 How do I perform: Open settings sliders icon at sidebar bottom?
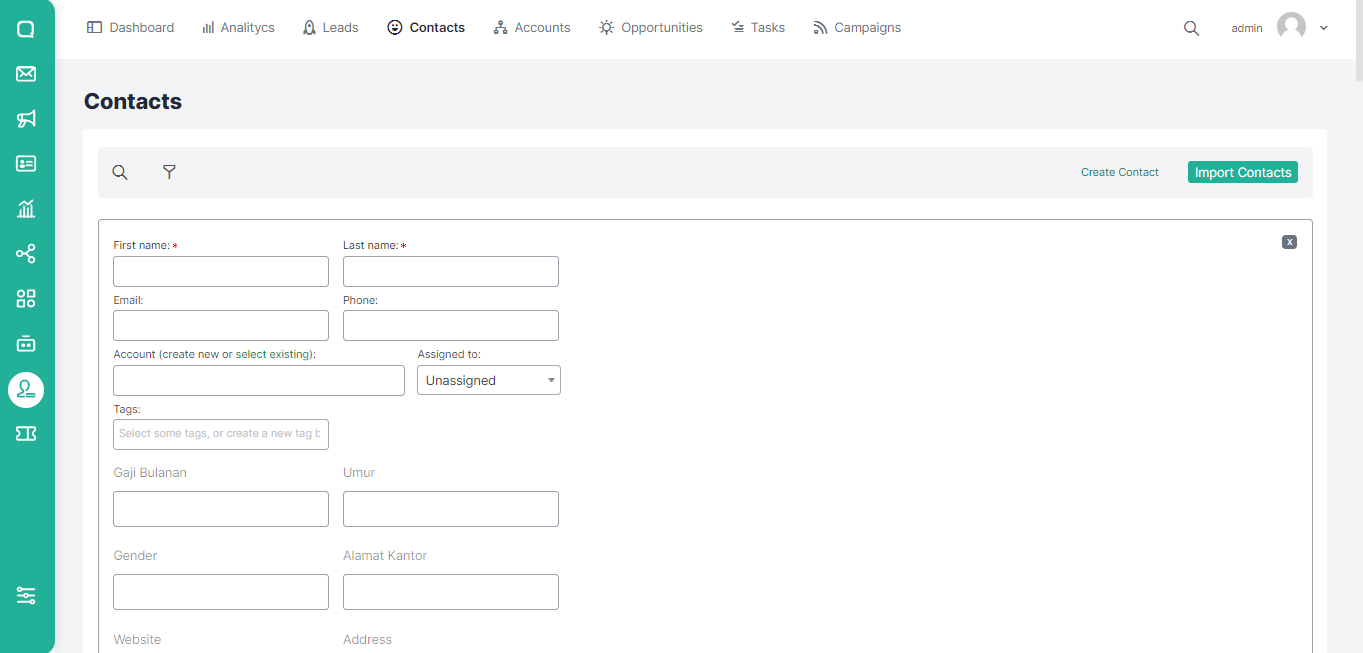pos(26,595)
